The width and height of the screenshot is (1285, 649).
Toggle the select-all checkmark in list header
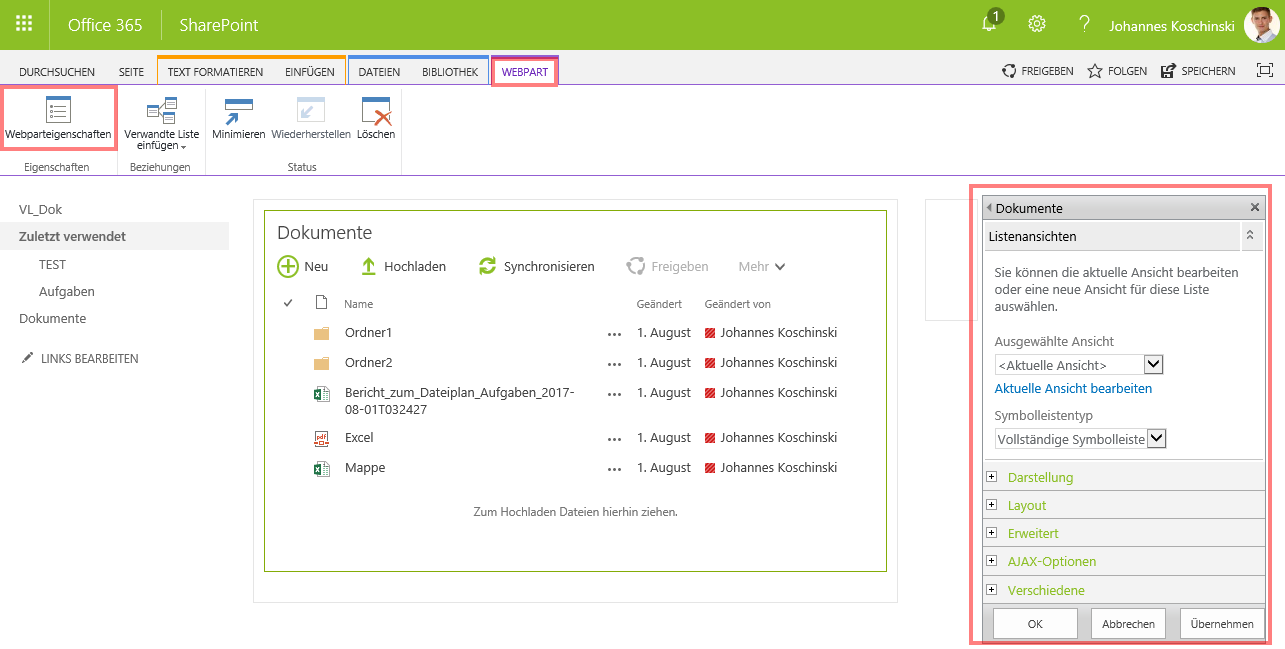point(288,303)
